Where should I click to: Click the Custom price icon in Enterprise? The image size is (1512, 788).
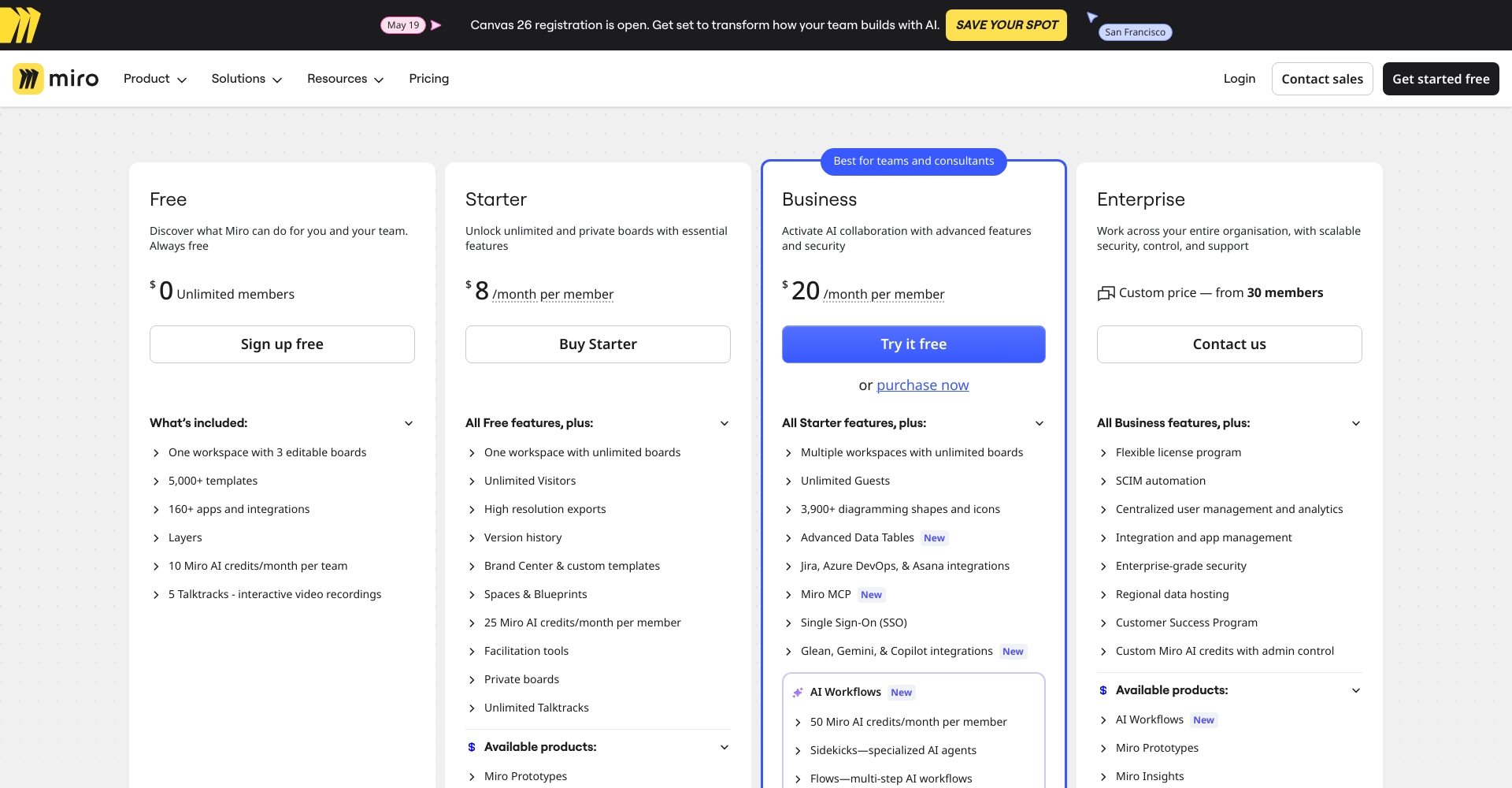(x=1106, y=293)
